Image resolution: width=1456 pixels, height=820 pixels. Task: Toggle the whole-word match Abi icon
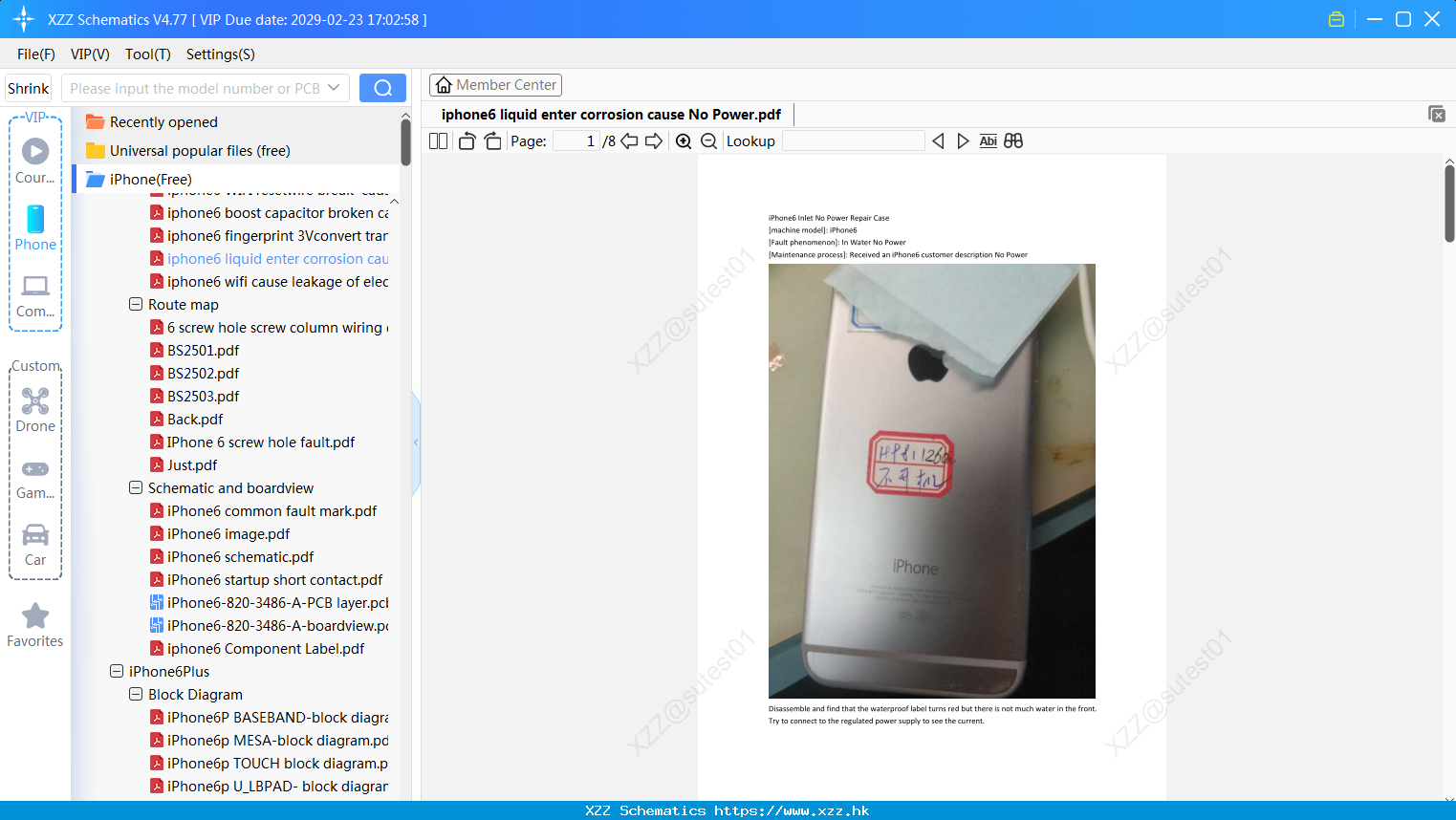pyautogui.click(x=988, y=141)
